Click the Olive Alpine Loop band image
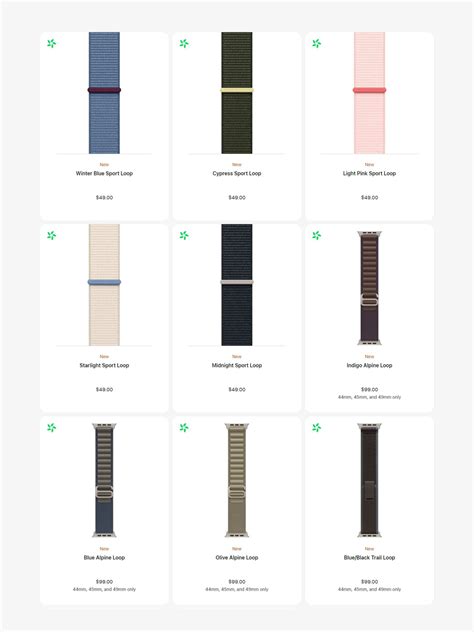Screen dimensions: 474x632 click(x=237, y=480)
